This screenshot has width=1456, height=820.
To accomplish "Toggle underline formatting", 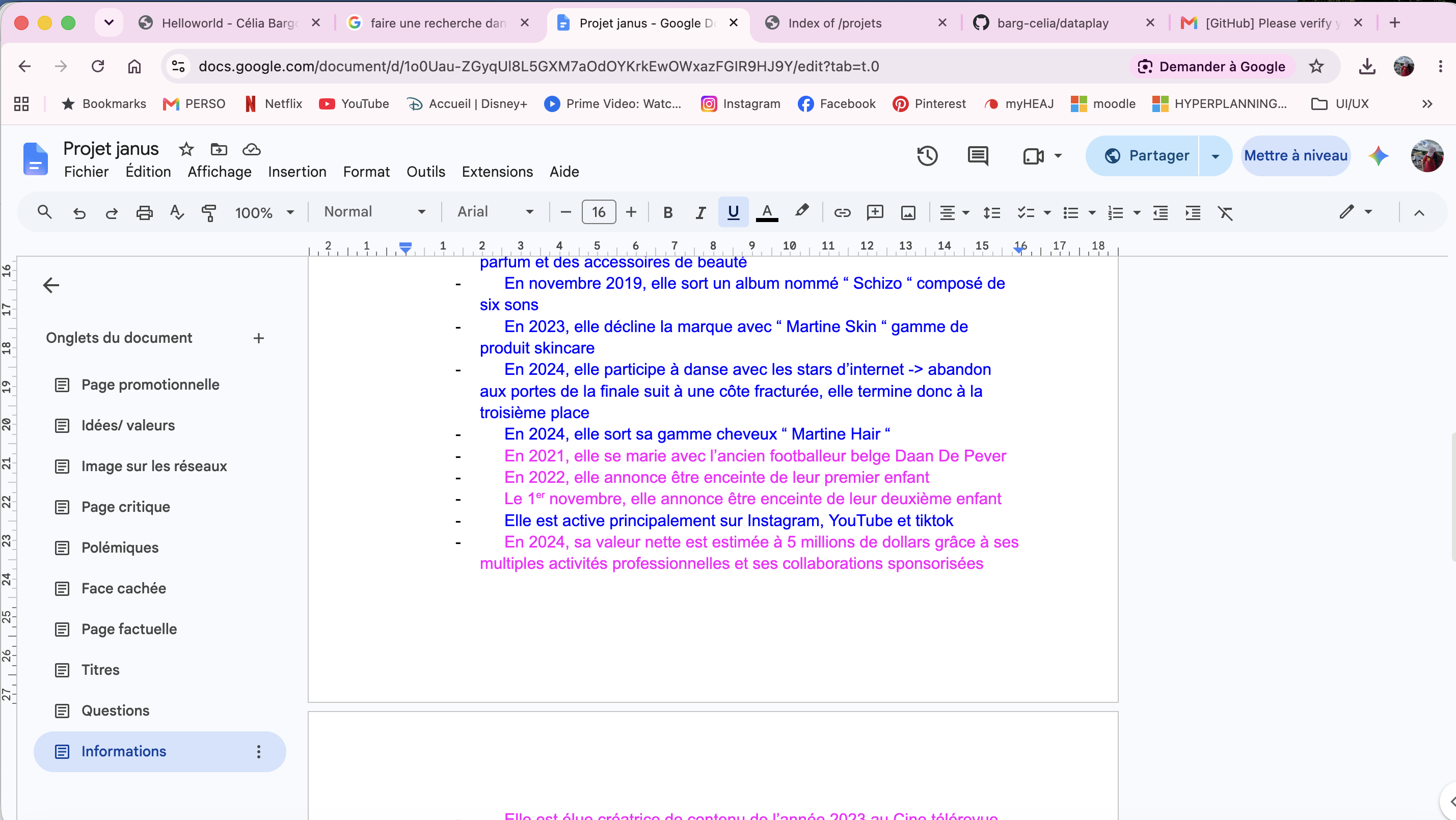I will tap(733, 212).
